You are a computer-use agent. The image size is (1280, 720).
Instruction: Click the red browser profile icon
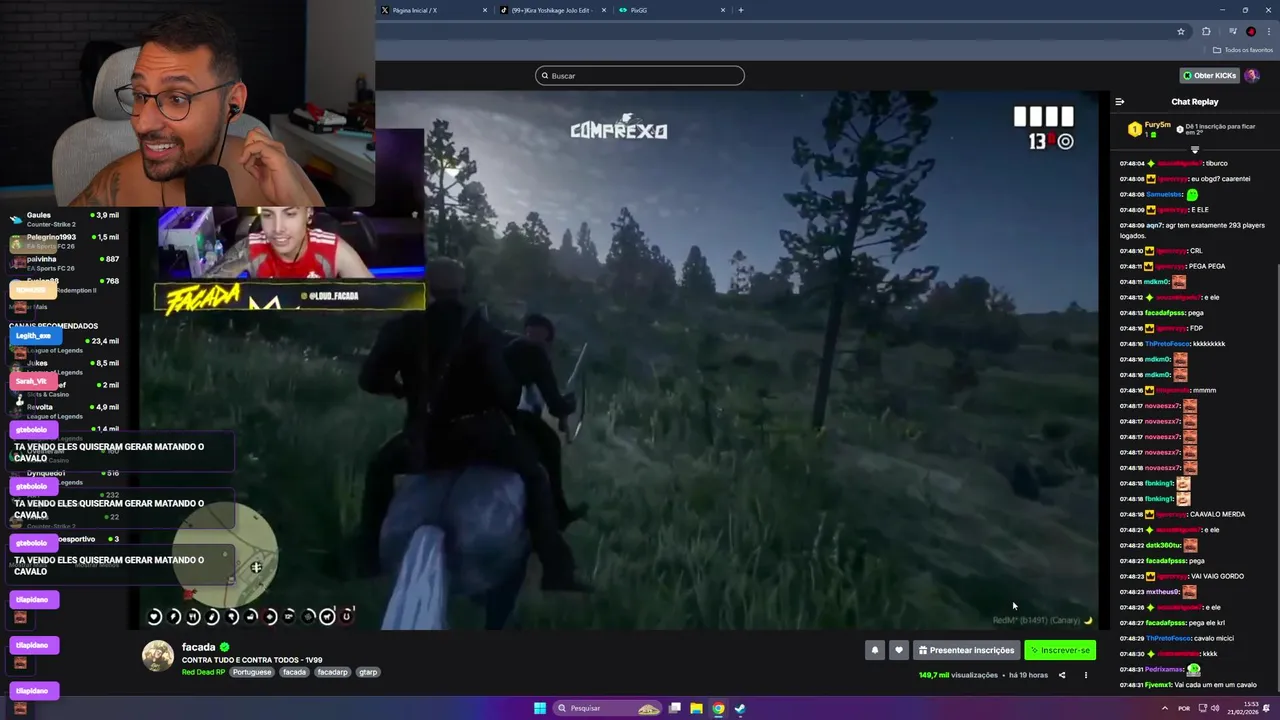[x=1251, y=31]
